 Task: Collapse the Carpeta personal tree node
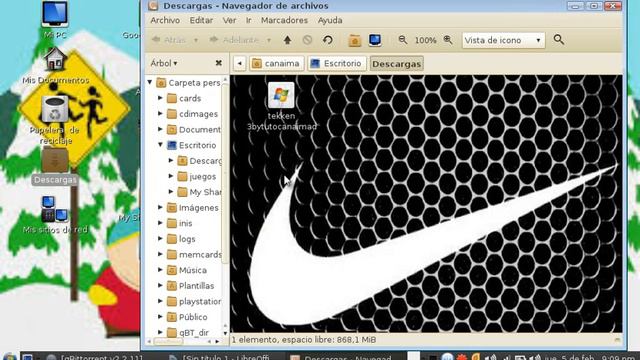click(150, 82)
